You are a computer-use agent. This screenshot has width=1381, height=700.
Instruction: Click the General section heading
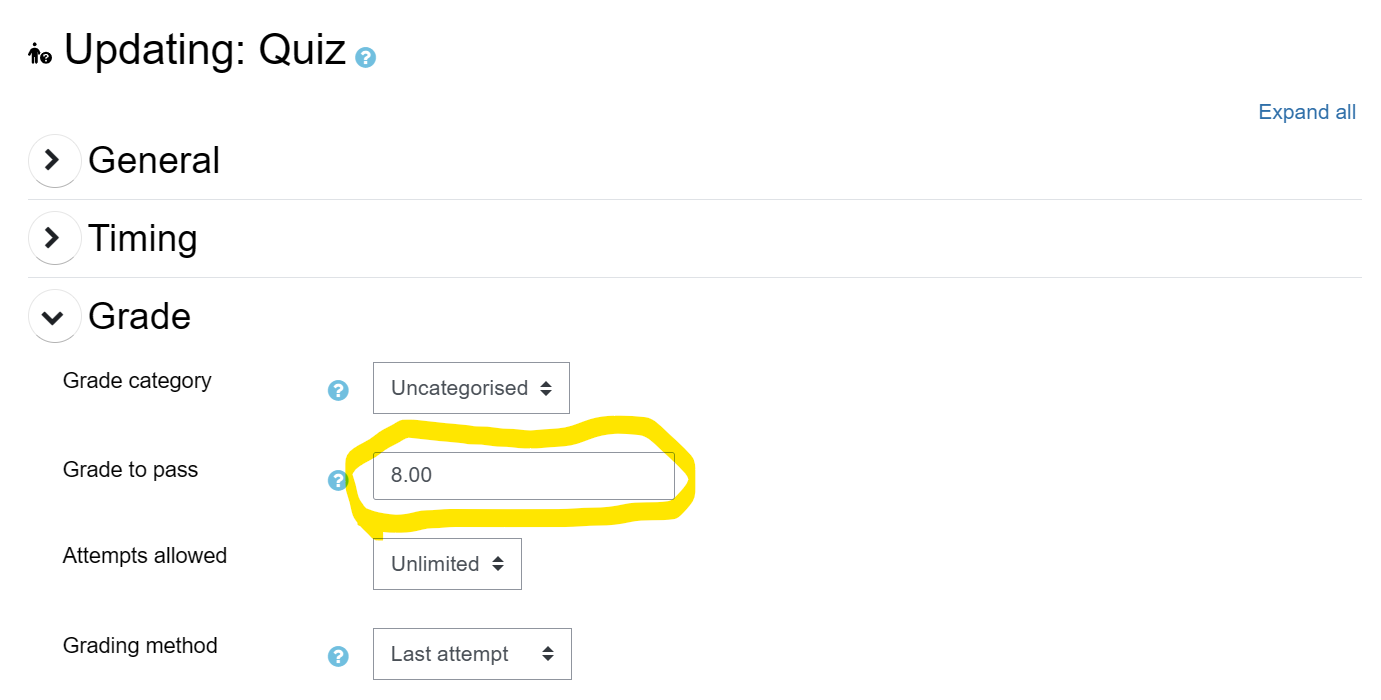tap(154, 160)
